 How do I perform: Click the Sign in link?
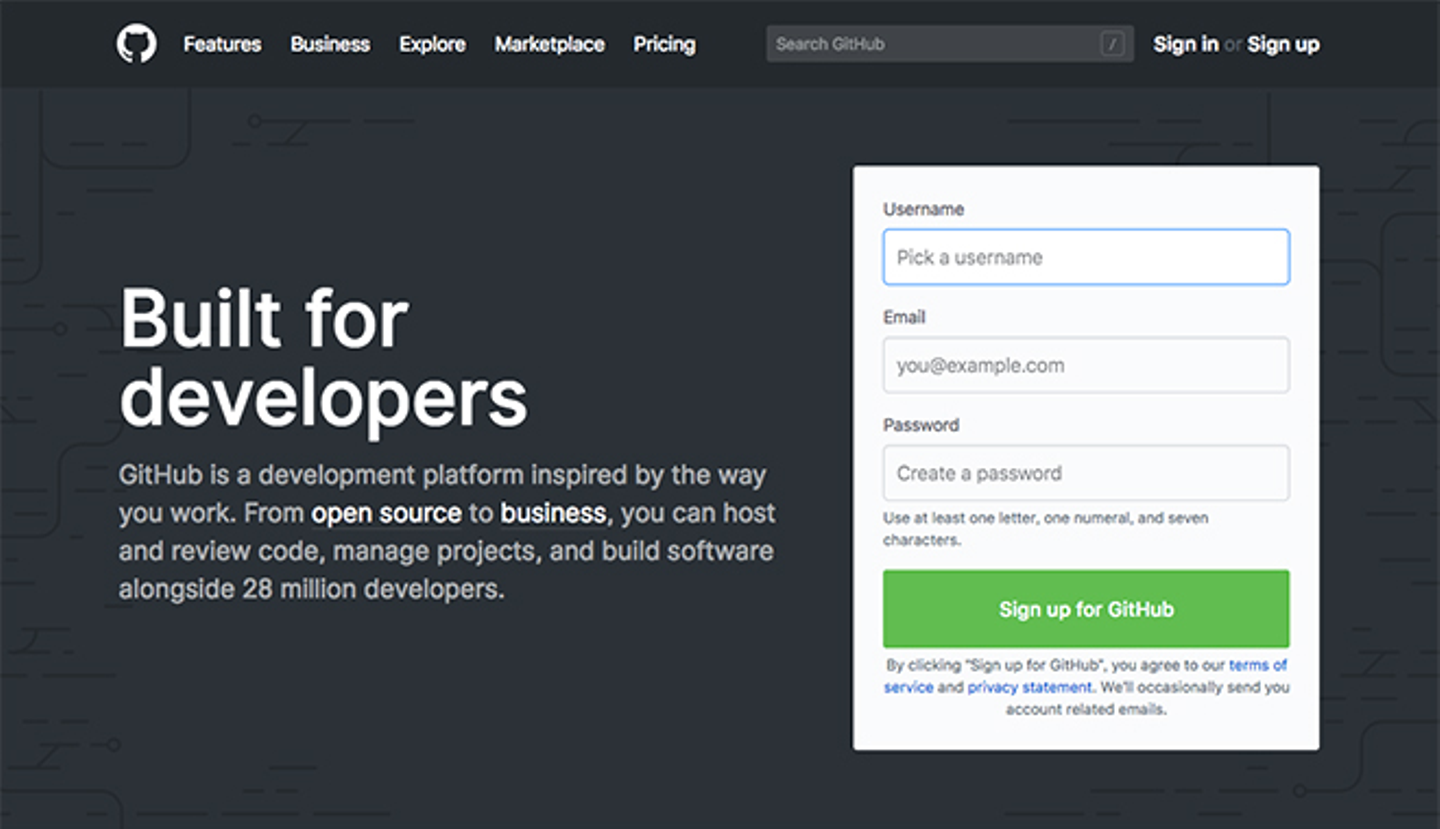1185,44
